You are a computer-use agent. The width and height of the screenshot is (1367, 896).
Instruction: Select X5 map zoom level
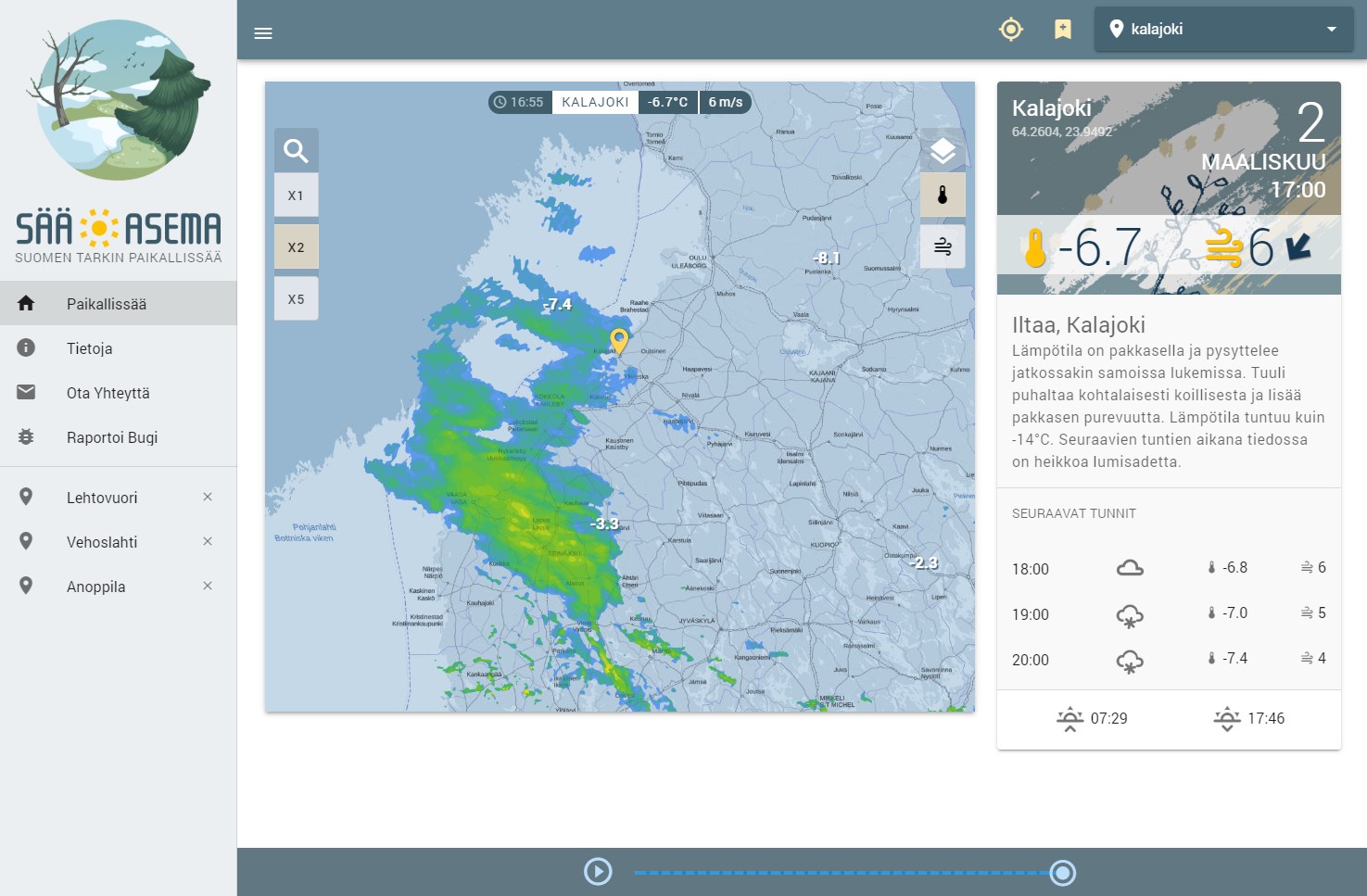(x=296, y=299)
